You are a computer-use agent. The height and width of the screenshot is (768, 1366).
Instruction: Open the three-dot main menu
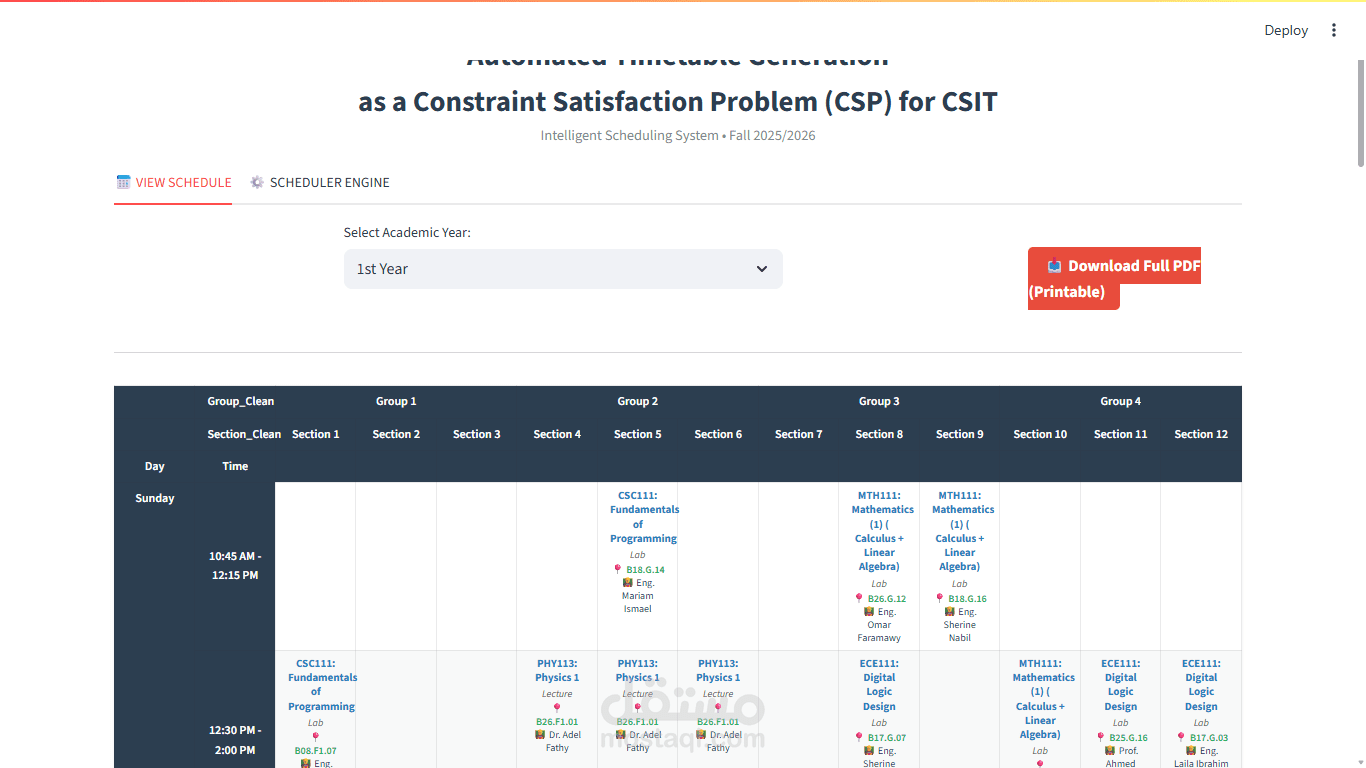[1333, 30]
